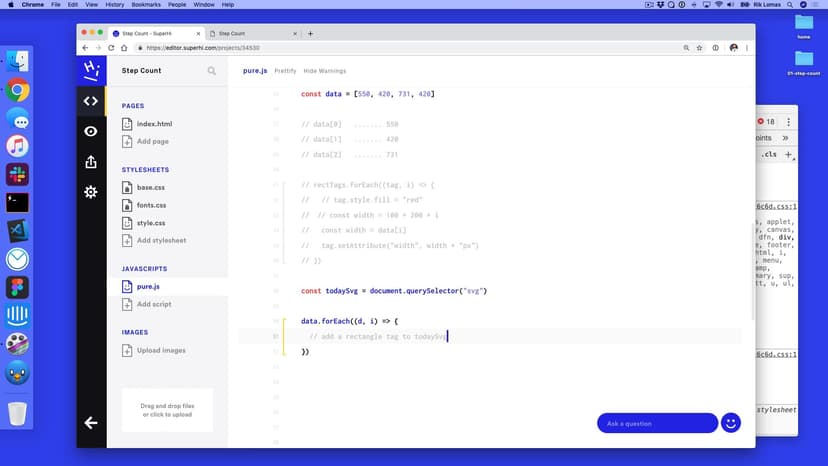Click Add page
This screenshot has width=828, height=466.
pos(152,141)
